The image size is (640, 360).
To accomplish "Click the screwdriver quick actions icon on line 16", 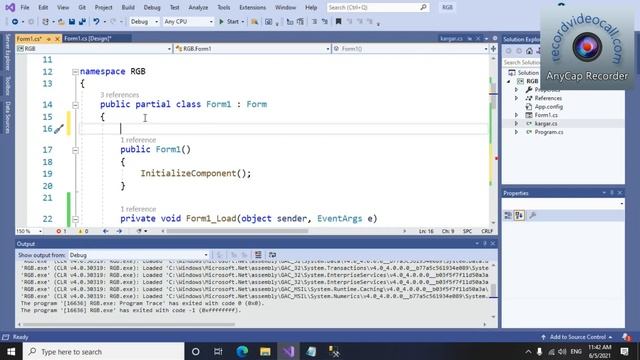I will (x=59, y=129).
